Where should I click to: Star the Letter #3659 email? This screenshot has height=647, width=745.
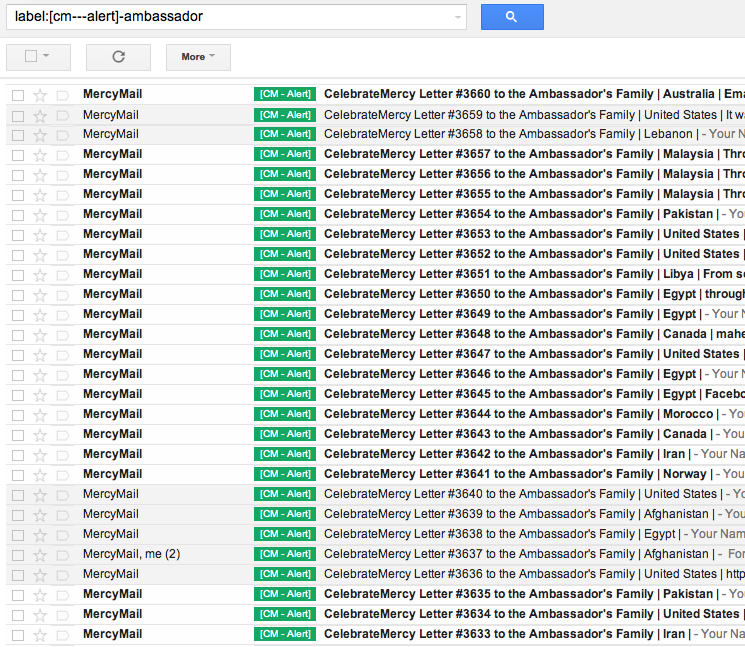[40, 116]
